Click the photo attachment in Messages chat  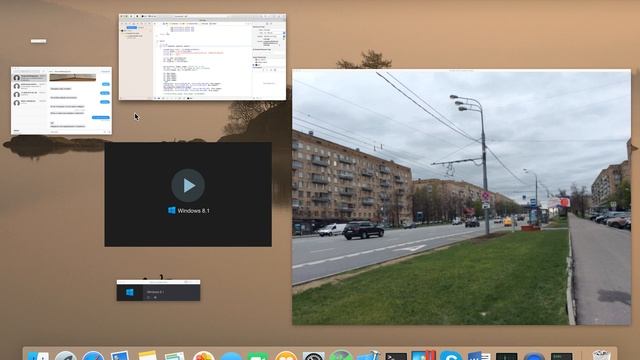tap(73, 78)
